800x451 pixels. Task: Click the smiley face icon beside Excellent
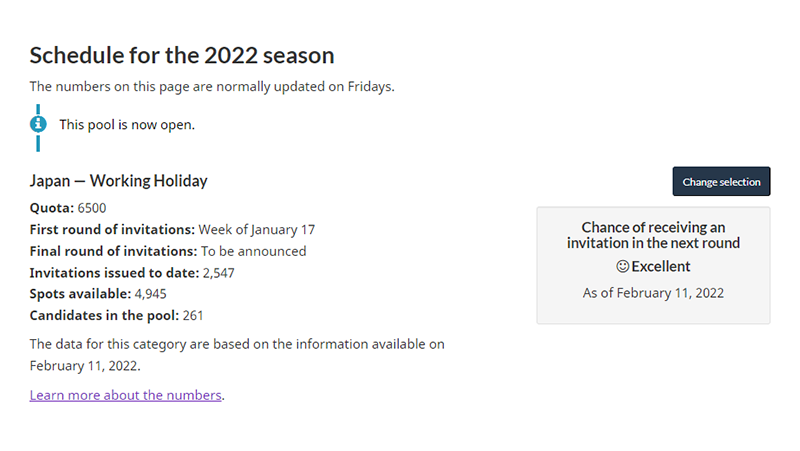point(622,266)
